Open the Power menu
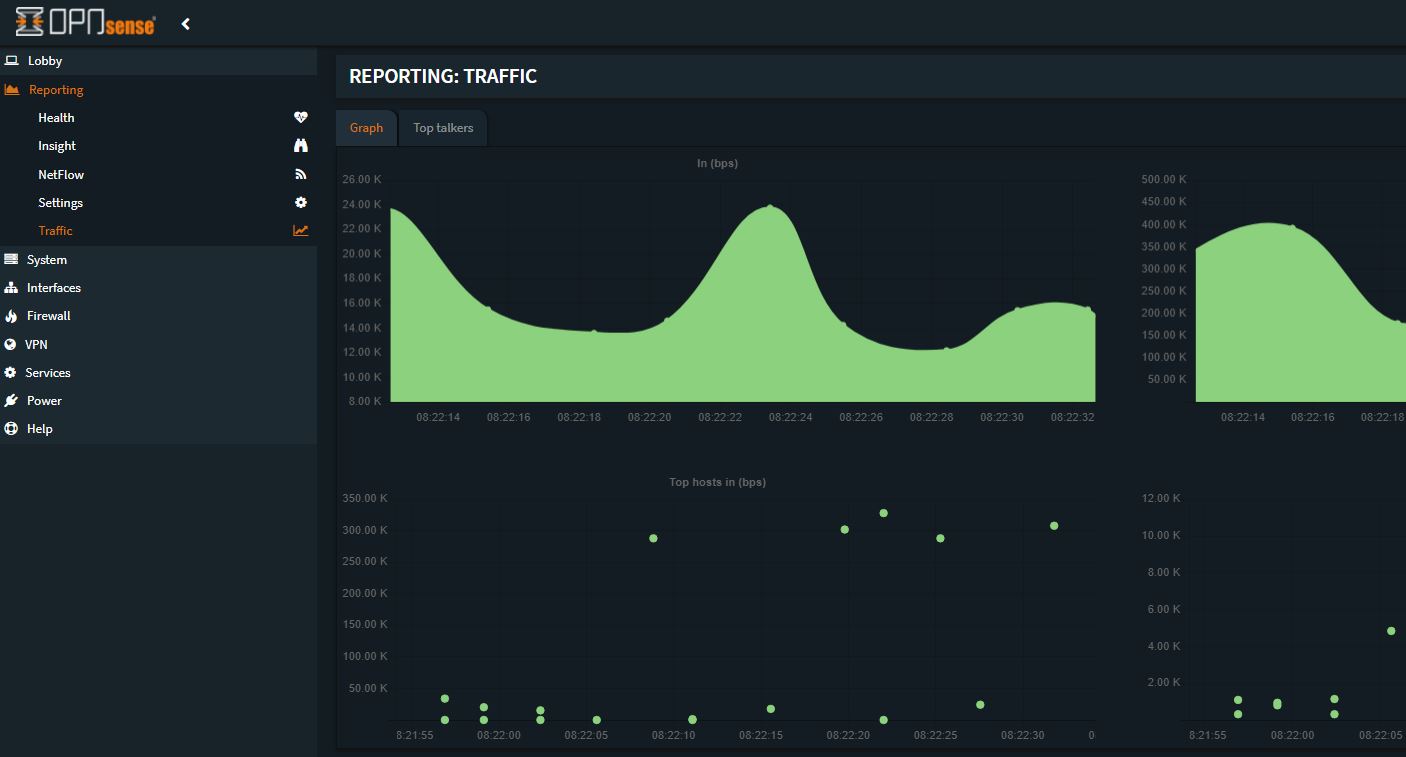This screenshot has height=757, width=1406. coord(44,401)
